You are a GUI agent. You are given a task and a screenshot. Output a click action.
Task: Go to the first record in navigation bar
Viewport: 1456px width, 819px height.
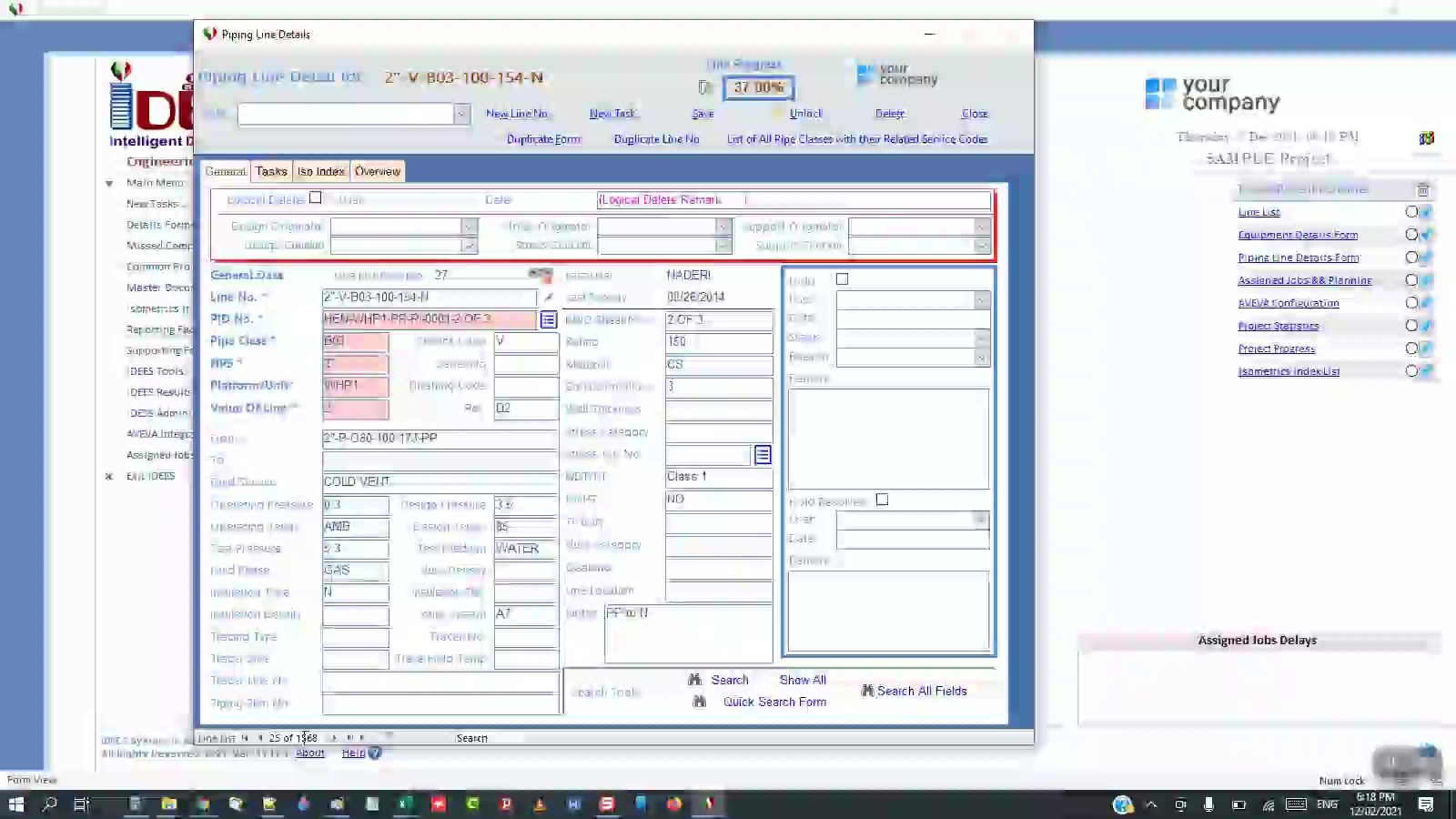245,738
